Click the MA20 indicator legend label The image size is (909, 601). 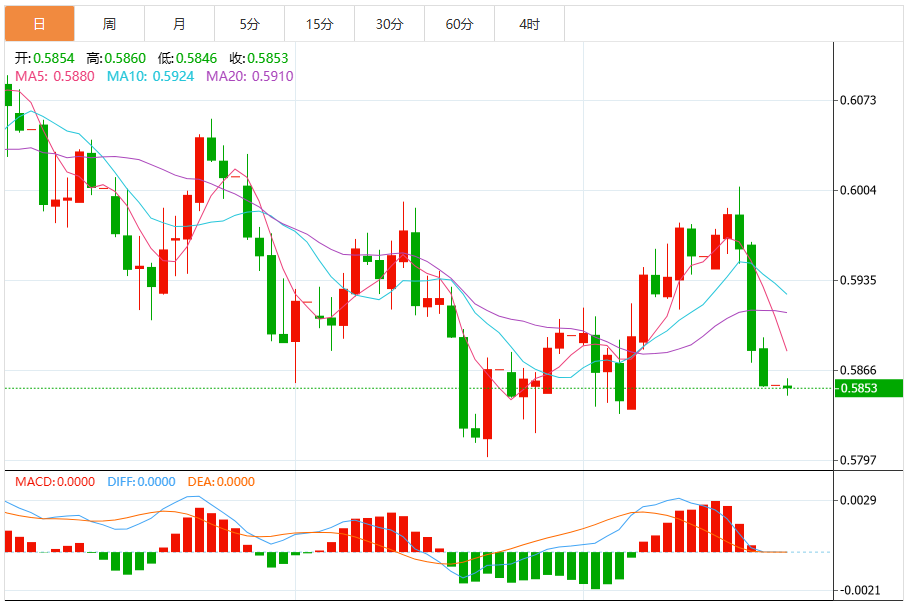(249, 76)
